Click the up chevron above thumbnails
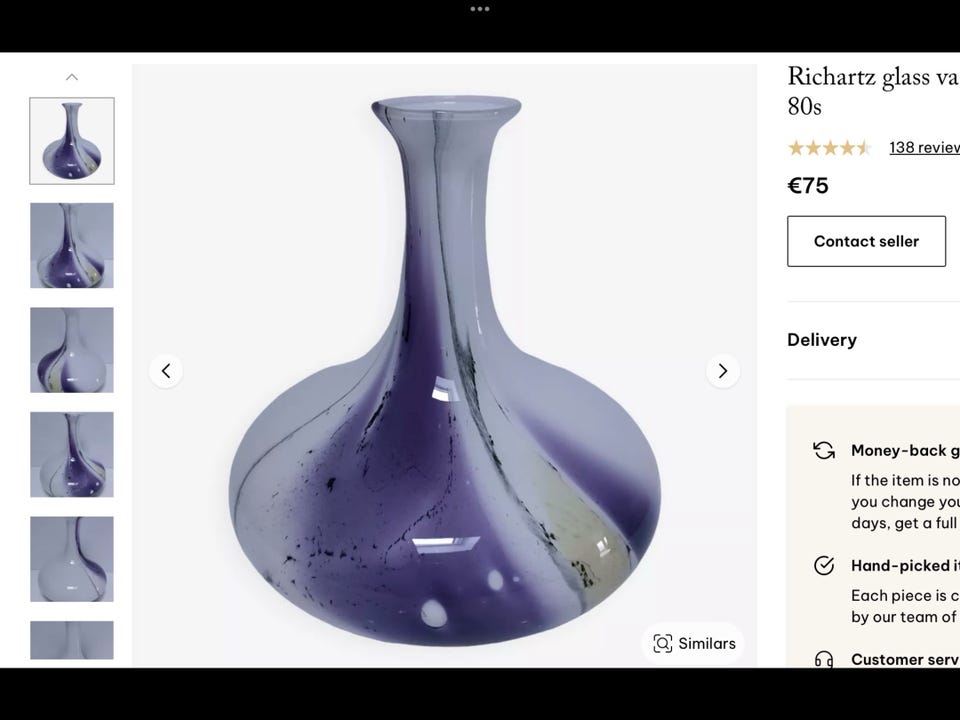This screenshot has width=960, height=720. (71, 76)
